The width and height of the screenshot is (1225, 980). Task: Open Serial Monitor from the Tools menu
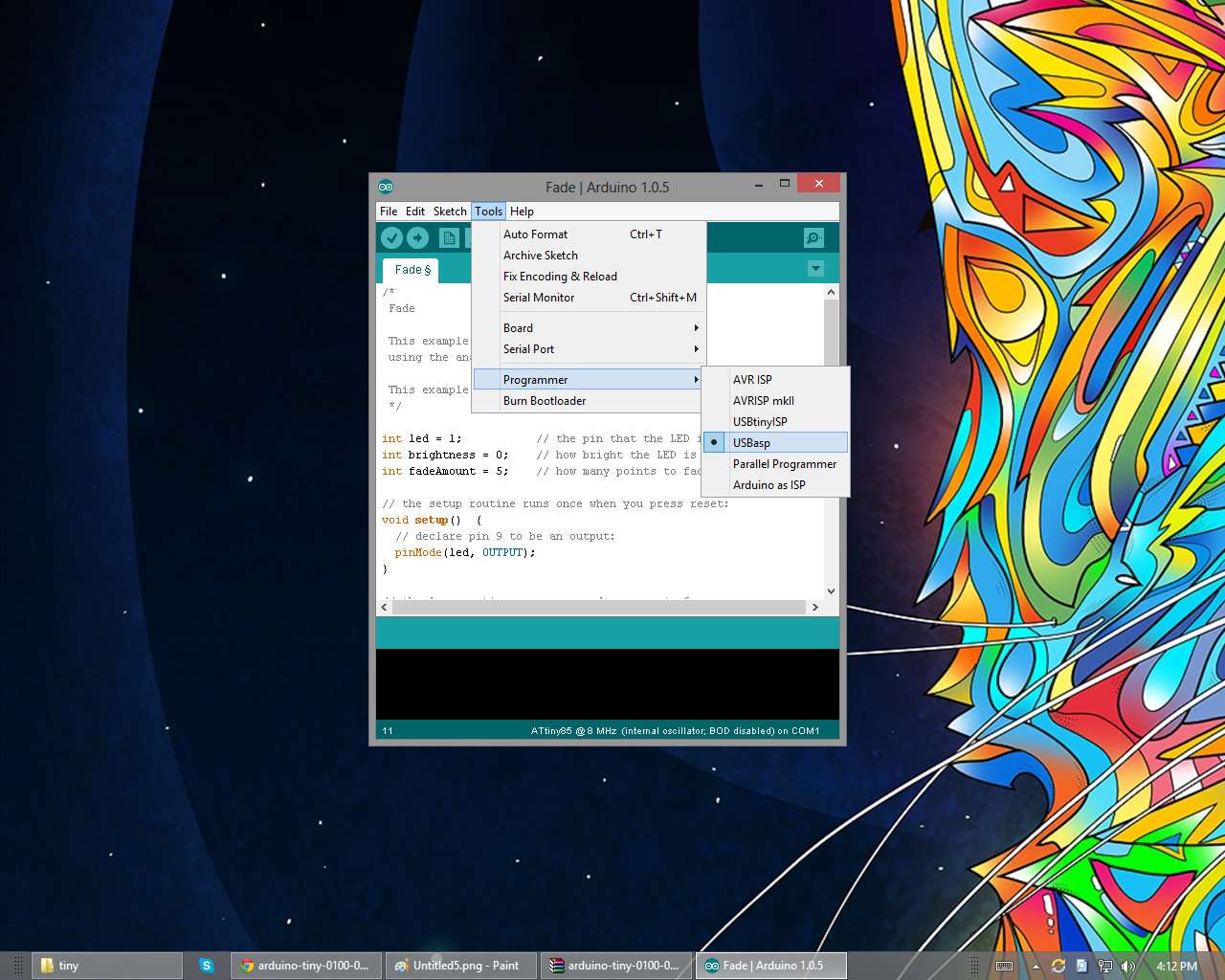click(x=590, y=298)
